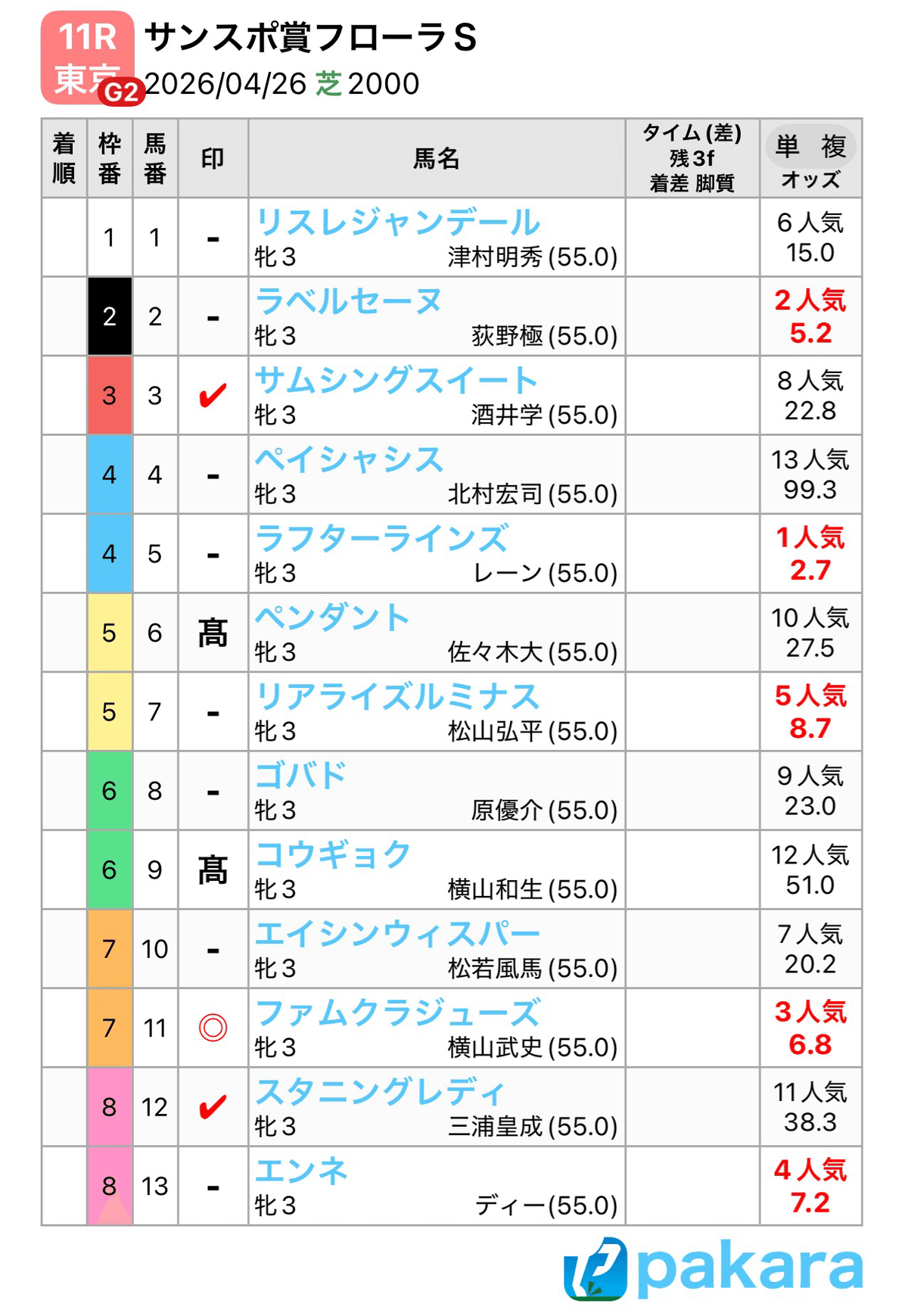Toggle the 単 複 odds switch
Viewport: 908px width, 1316px height.
pos(810,146)
